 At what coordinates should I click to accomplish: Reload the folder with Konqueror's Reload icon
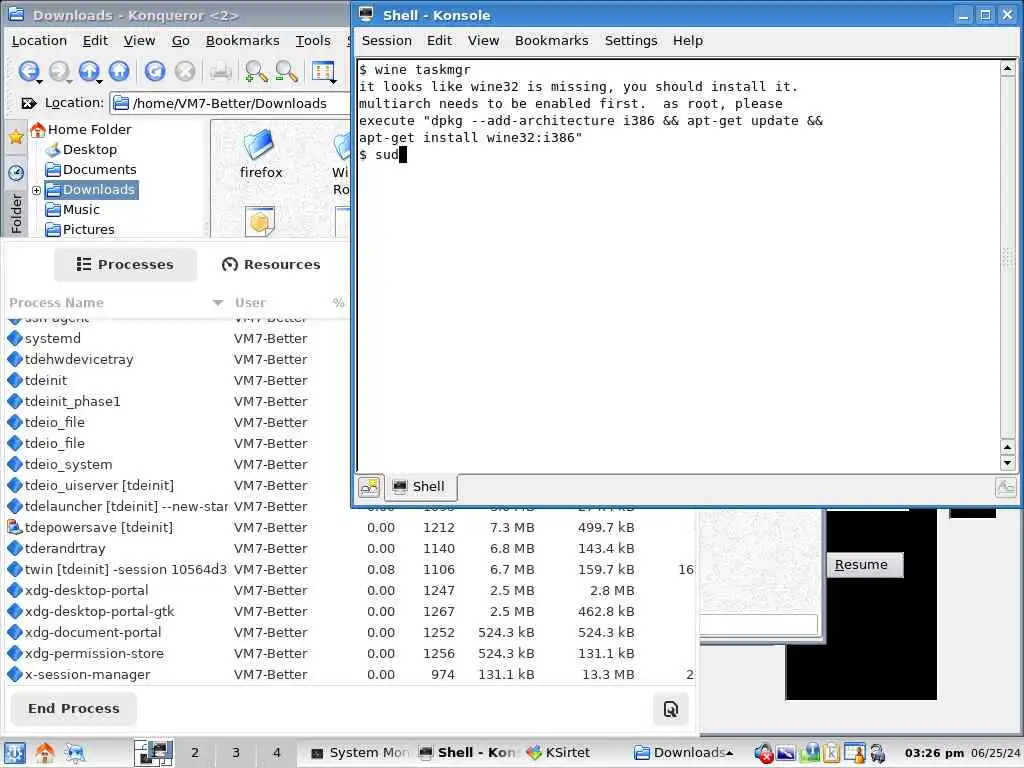155,71
